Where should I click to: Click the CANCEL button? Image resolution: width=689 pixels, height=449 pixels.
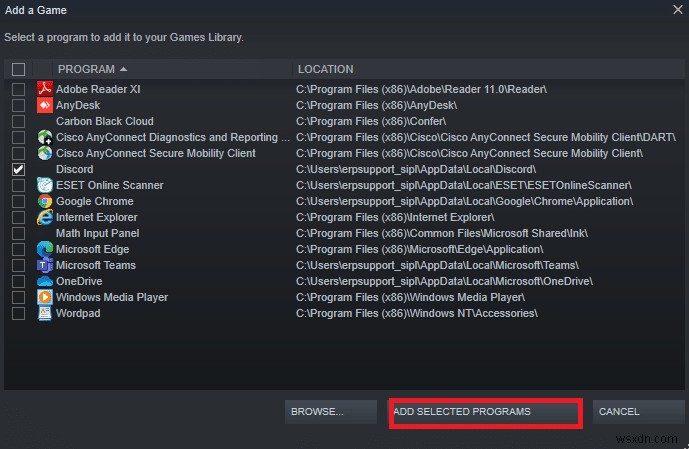click(x=638, y=412)
